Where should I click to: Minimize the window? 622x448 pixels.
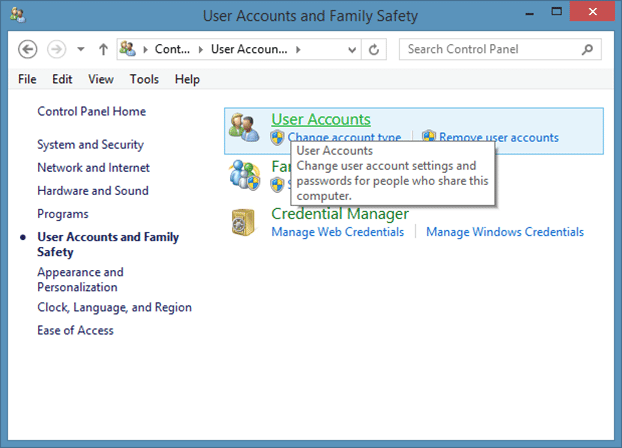click(530, 13)
